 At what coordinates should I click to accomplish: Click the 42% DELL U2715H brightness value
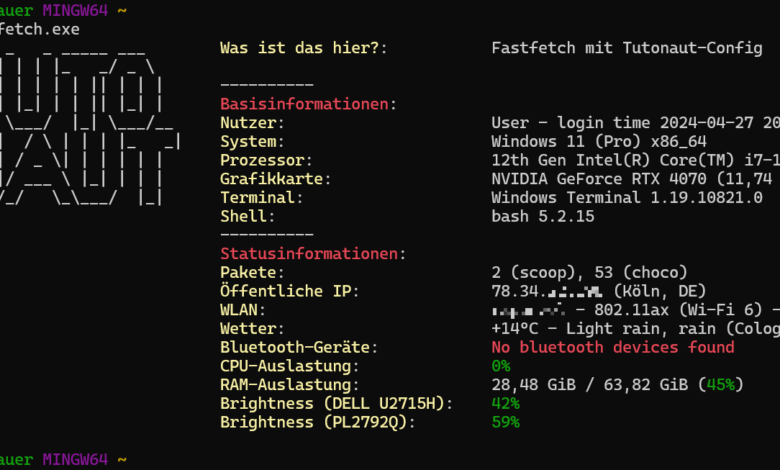[x=505, y=404]
